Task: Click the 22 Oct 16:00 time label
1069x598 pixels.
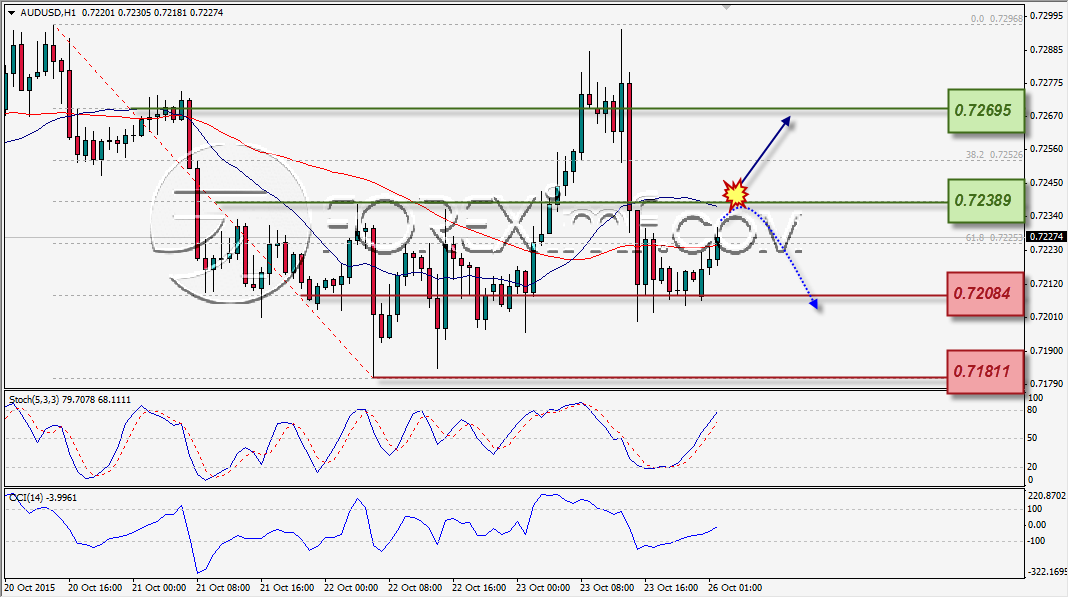Action: pyautogui.click(x=479, y=588)
